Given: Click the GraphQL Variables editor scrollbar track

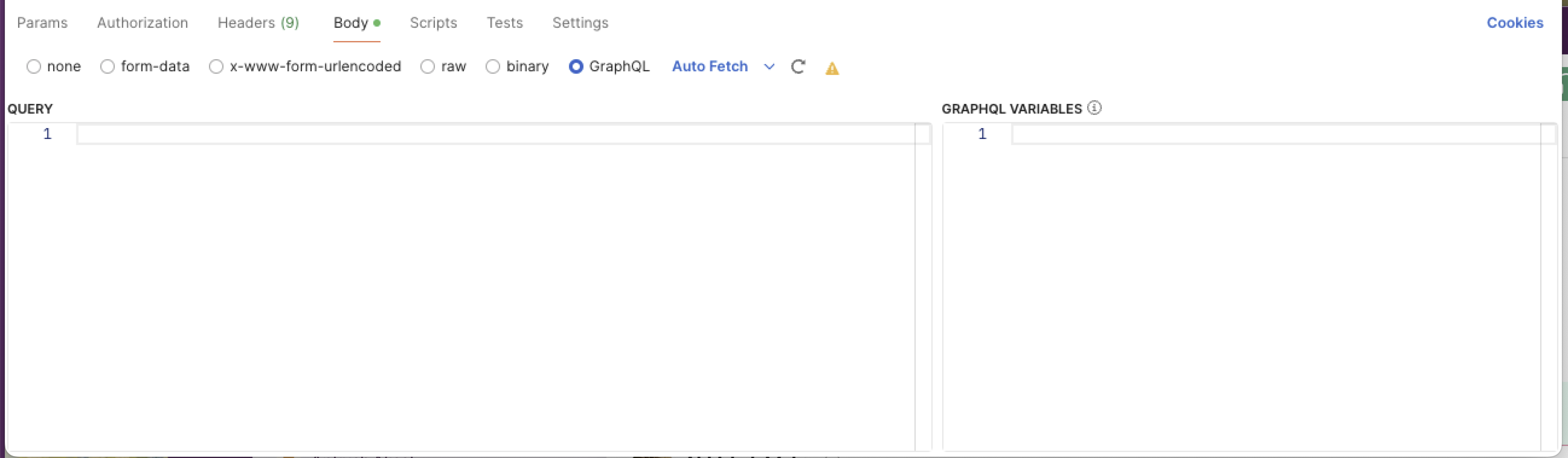Looking at the screenshot, I should click(1549, 286).
